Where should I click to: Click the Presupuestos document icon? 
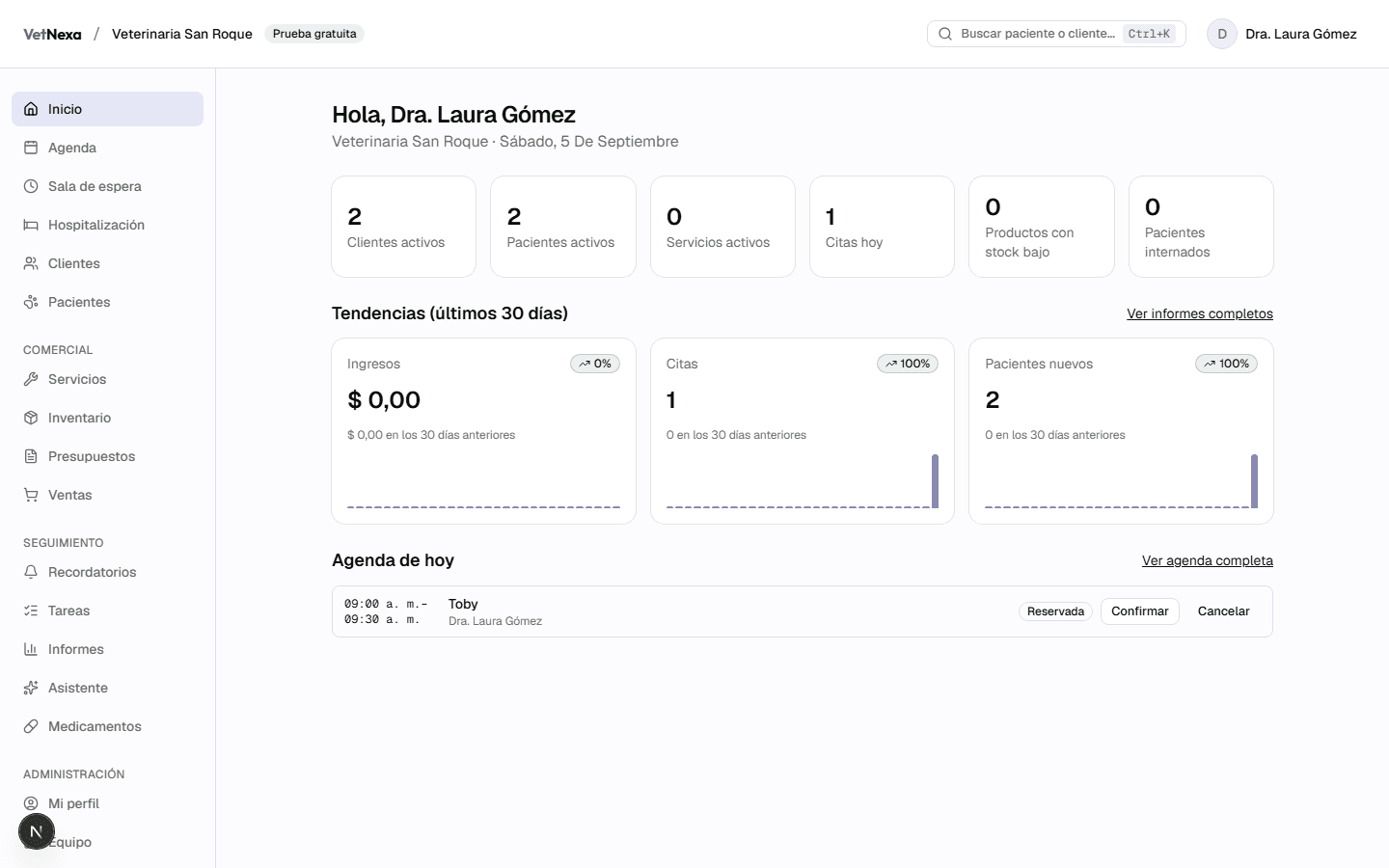tap(31, 456)
